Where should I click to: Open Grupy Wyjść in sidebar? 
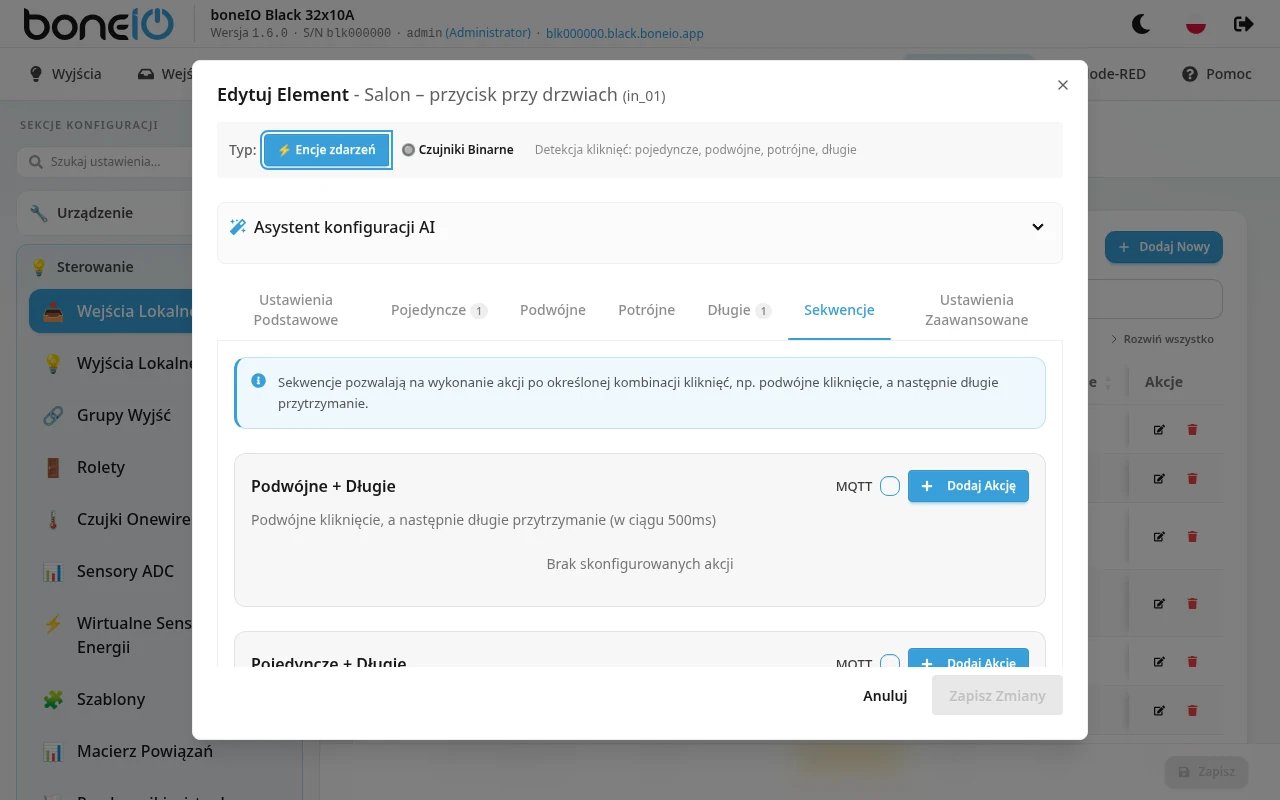[x=124, y=415]
